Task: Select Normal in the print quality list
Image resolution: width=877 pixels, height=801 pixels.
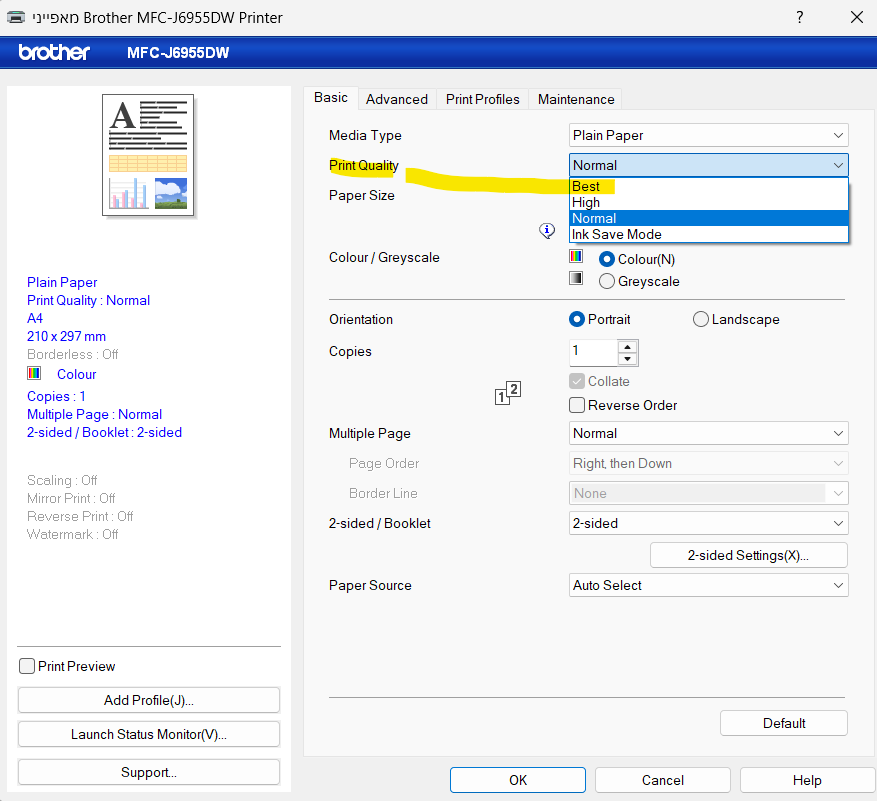Action: (709, 218)
